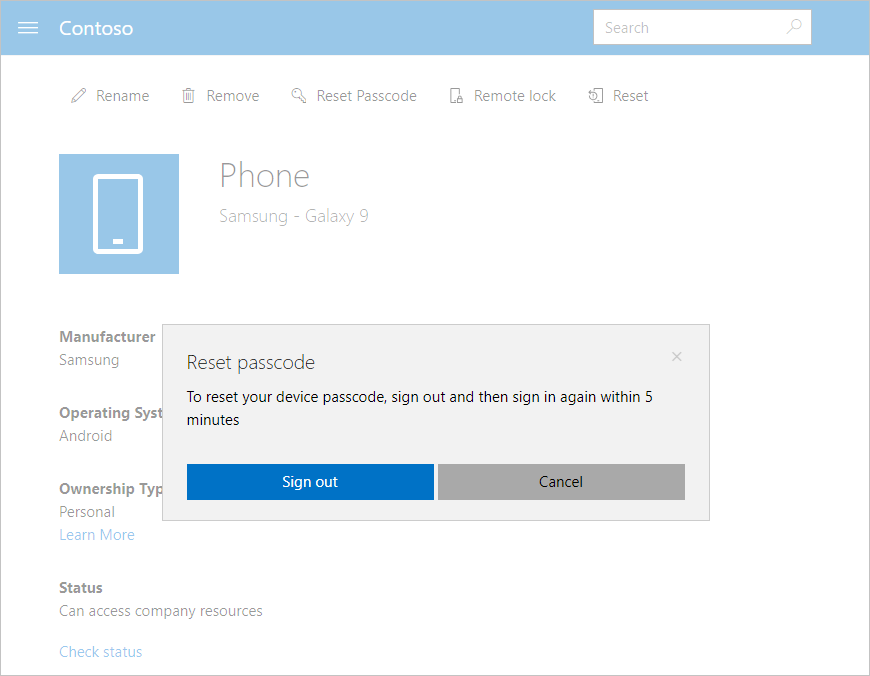Click the Check status link
Viewport: 870px width, 676px height.
tap(100, 651)
